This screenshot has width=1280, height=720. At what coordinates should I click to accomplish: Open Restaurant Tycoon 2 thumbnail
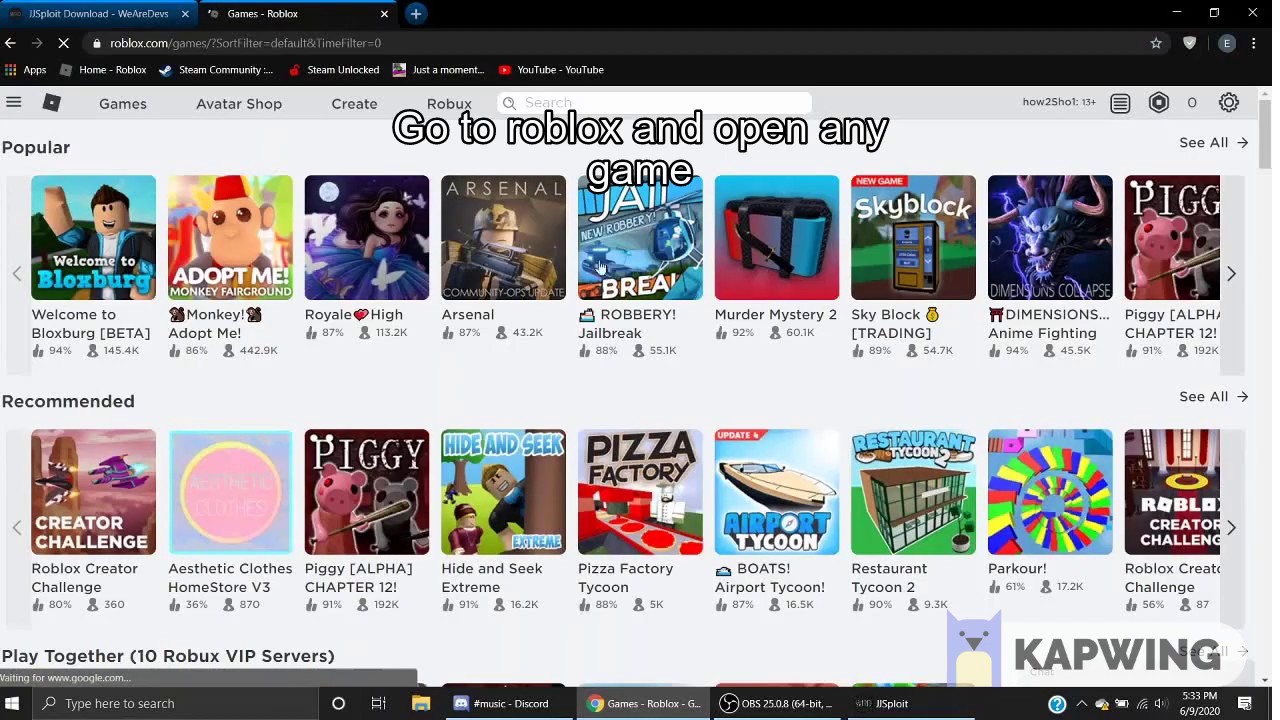tap(913, 491)
